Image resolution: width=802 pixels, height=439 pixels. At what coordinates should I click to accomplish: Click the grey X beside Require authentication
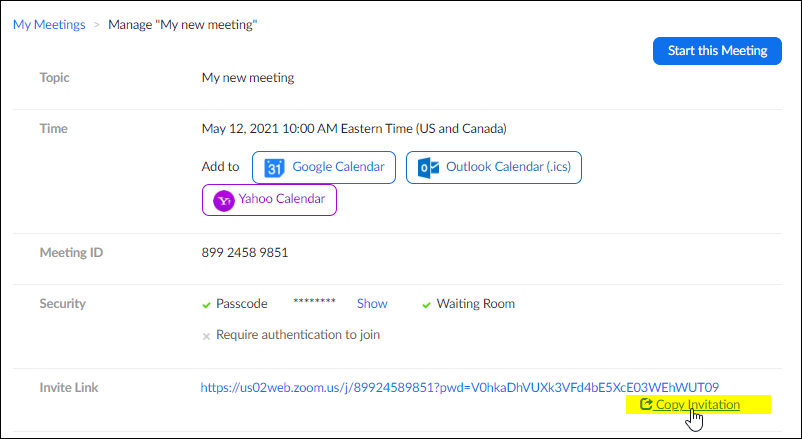click(x=206, y=336)
